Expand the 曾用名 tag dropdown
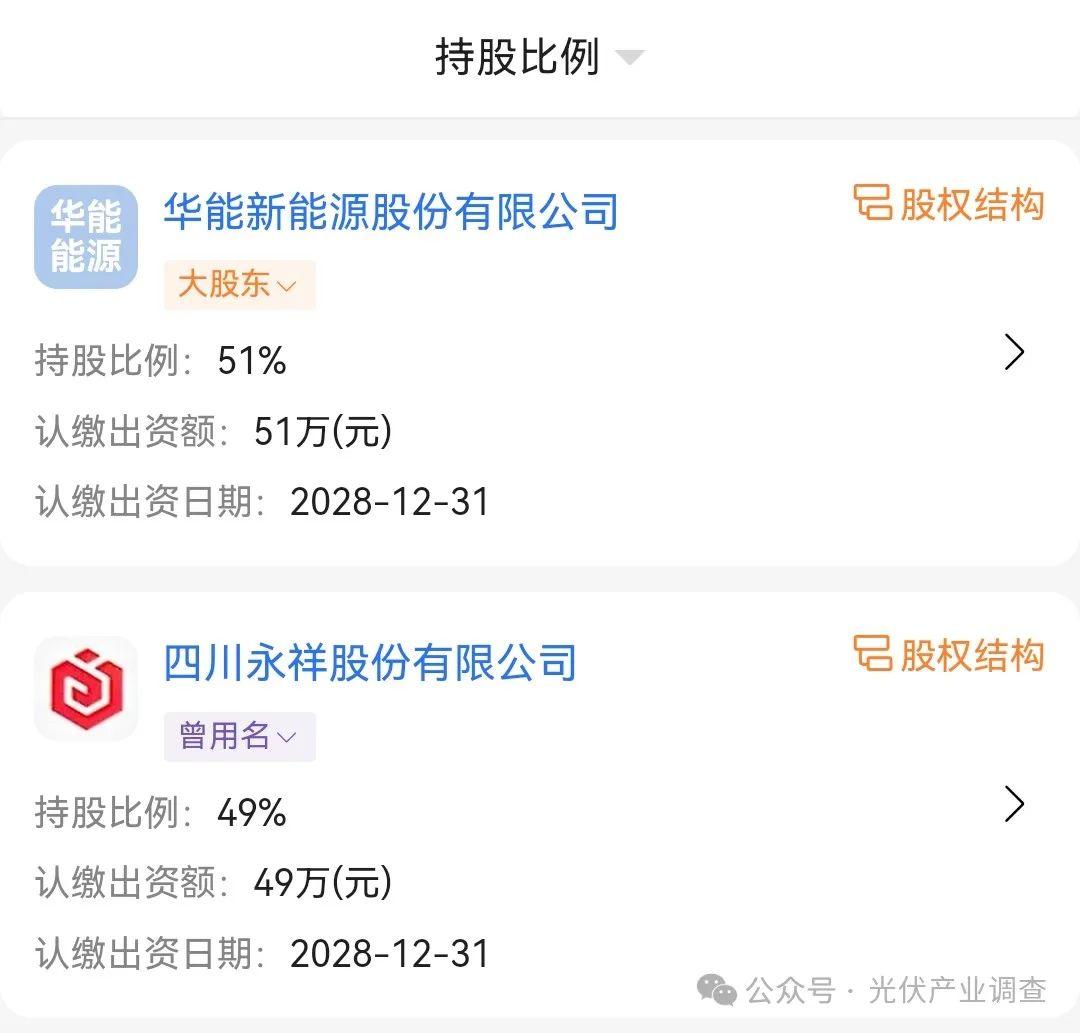 point(239,737)
